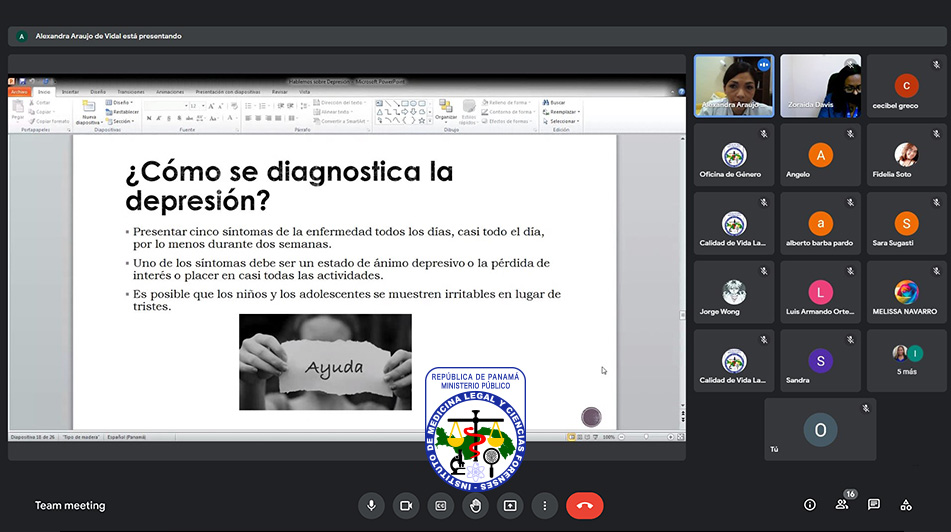
Task: Open the present screen option
Action: [x=510, y=505]
